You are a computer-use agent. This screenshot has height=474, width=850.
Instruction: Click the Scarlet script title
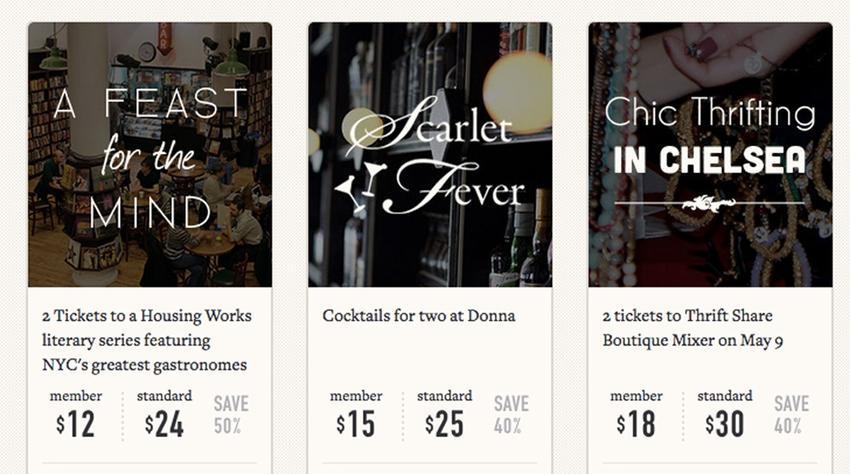click(428, 126)
